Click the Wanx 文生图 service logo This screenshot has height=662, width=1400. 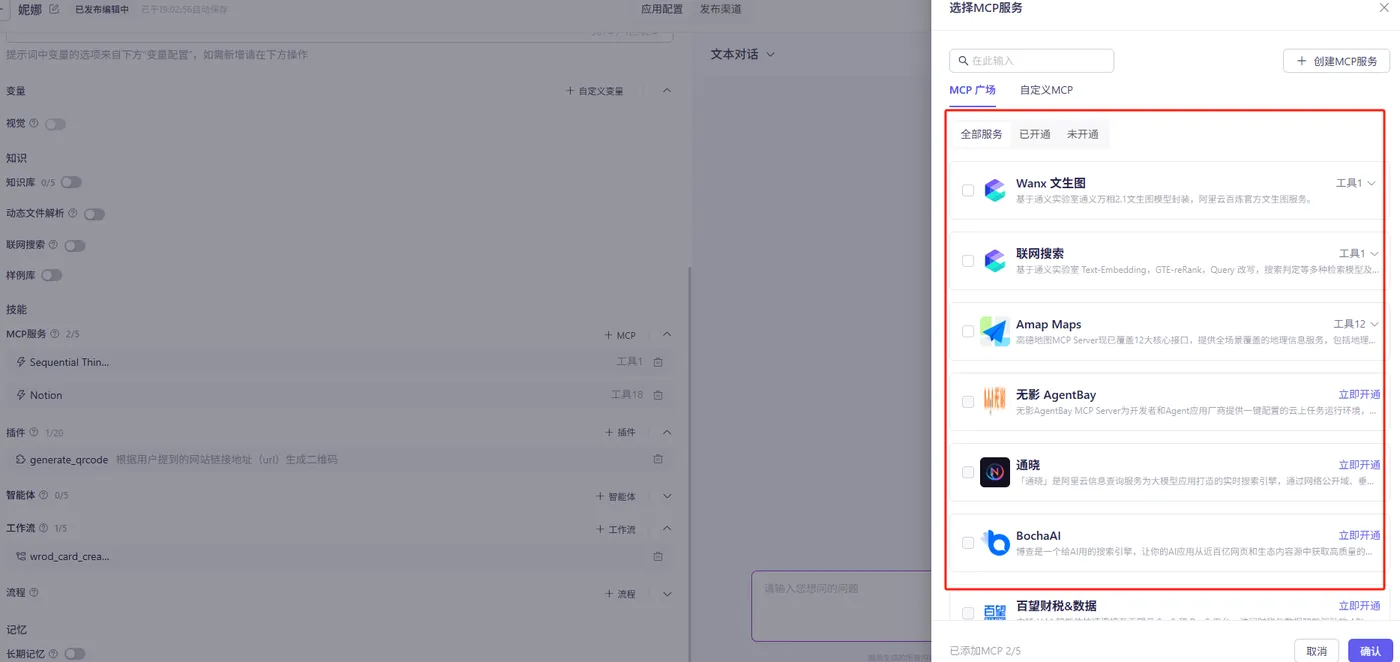tap(994, 190)
